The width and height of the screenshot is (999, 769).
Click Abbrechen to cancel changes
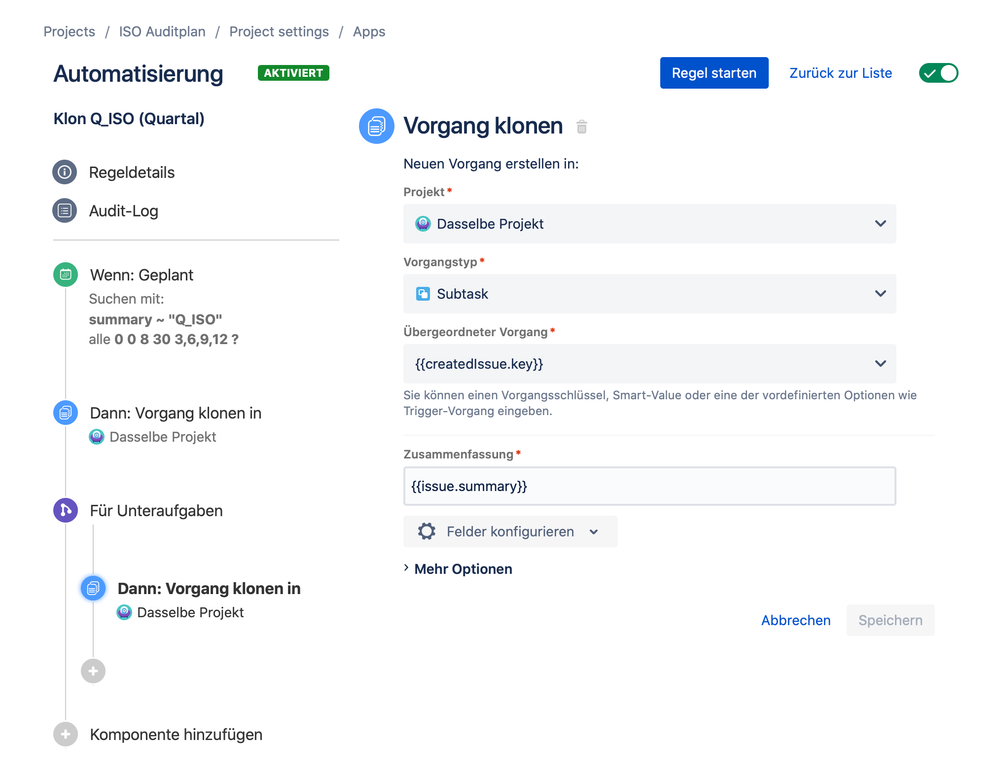tap(796, 620)
